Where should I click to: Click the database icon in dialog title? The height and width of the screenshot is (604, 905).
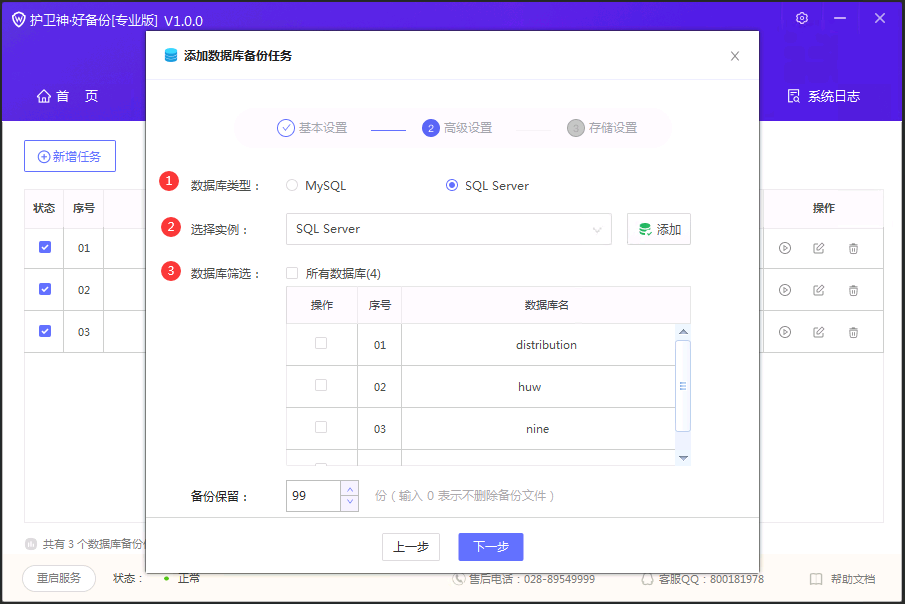point(171,55)
